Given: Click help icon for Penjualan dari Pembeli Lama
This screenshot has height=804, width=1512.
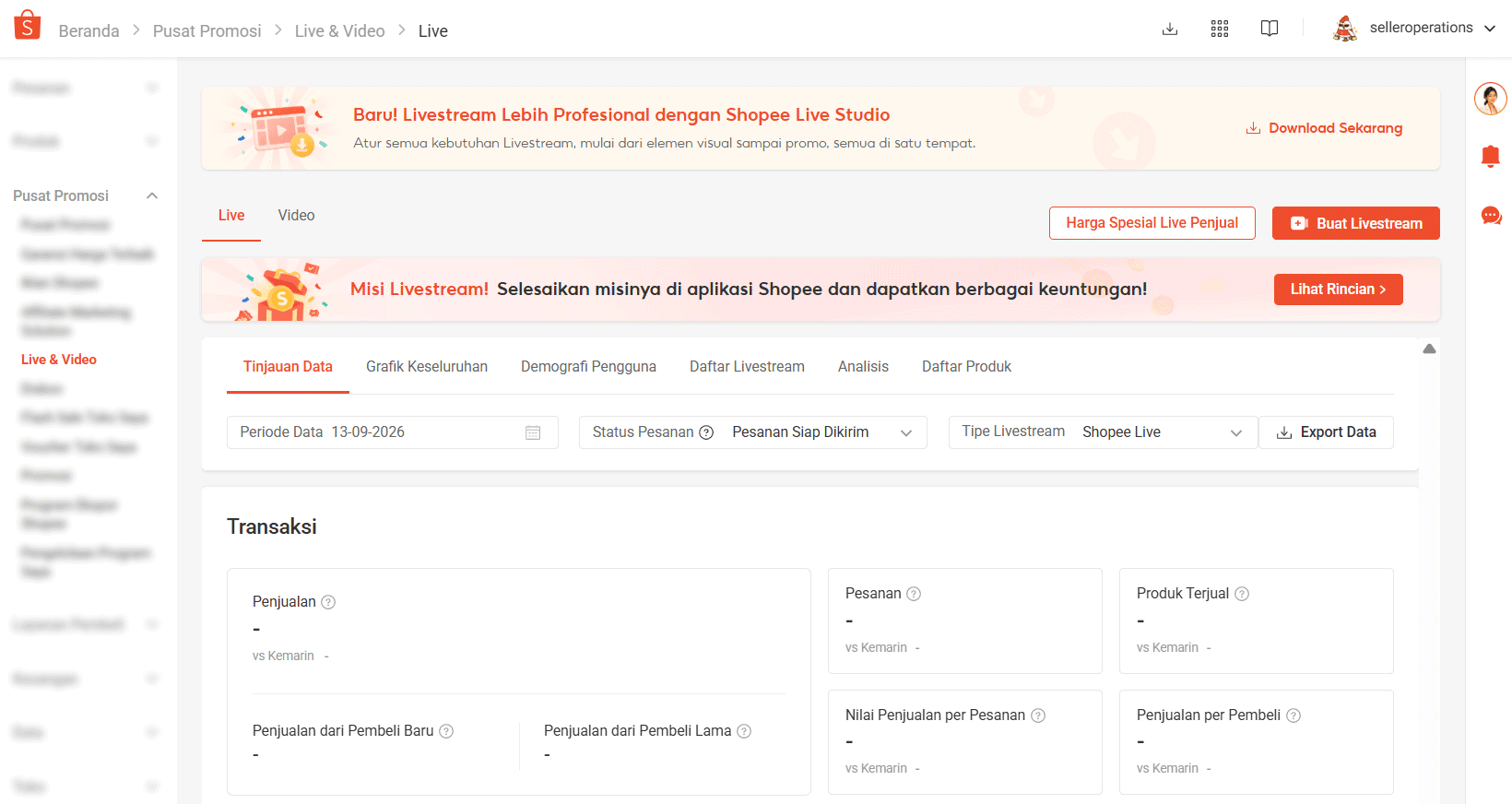Looking at the screenshot, I should (x=744, y=731).
